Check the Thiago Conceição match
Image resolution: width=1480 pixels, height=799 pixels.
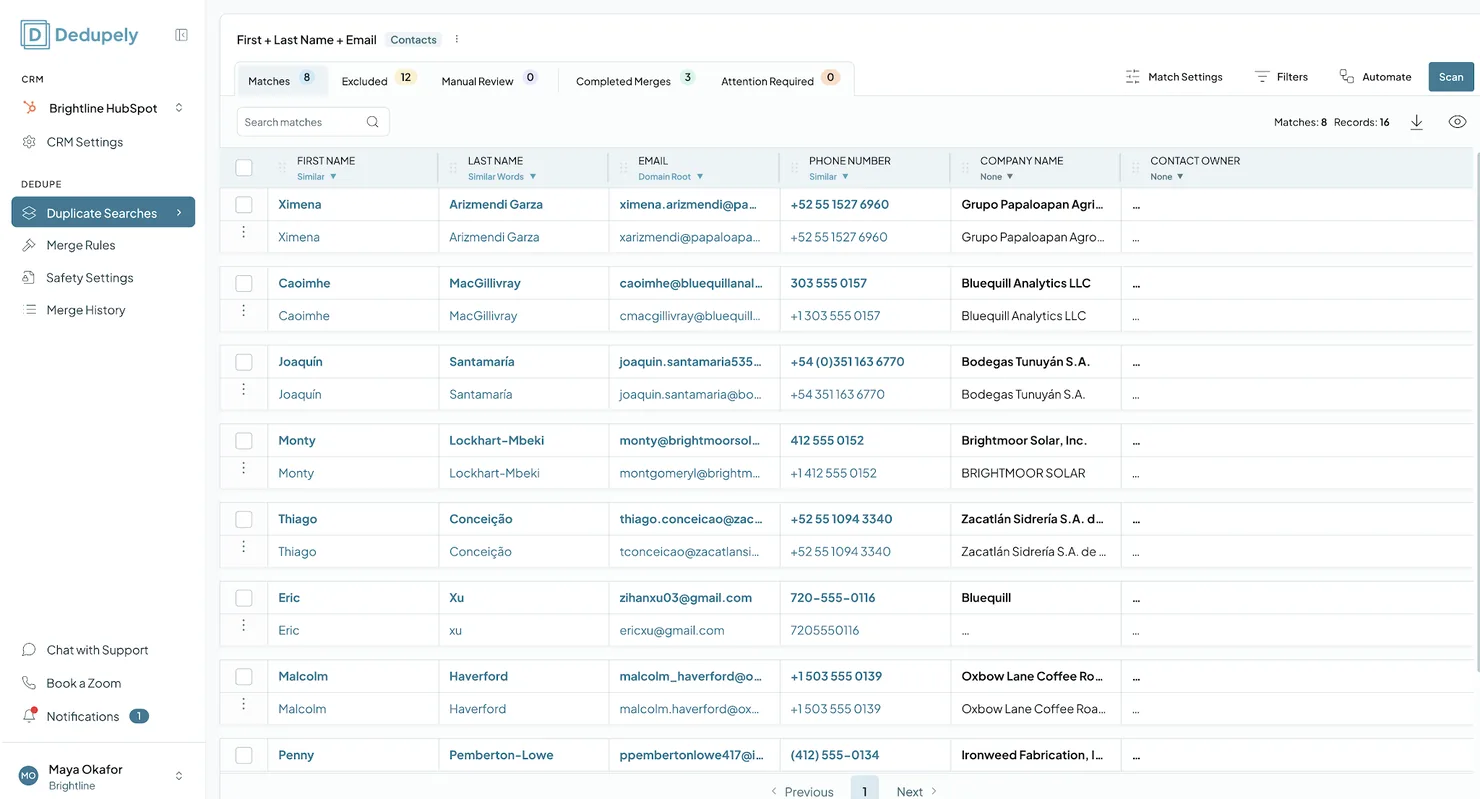tap(244, 519)
